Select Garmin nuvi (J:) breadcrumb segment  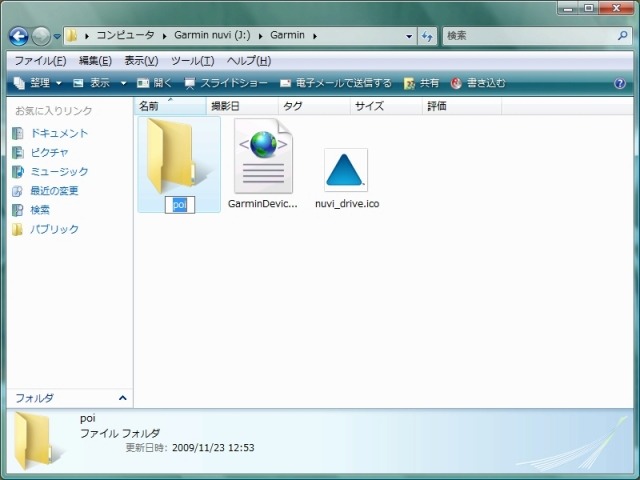212,35
